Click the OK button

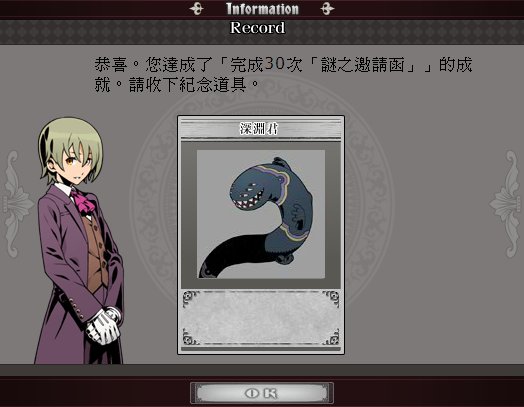(262, 393)
